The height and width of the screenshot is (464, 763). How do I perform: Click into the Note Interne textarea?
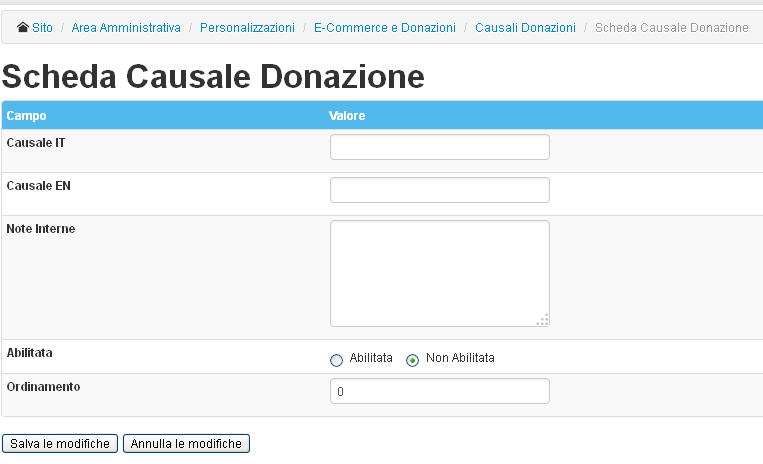tap(440, 273)
